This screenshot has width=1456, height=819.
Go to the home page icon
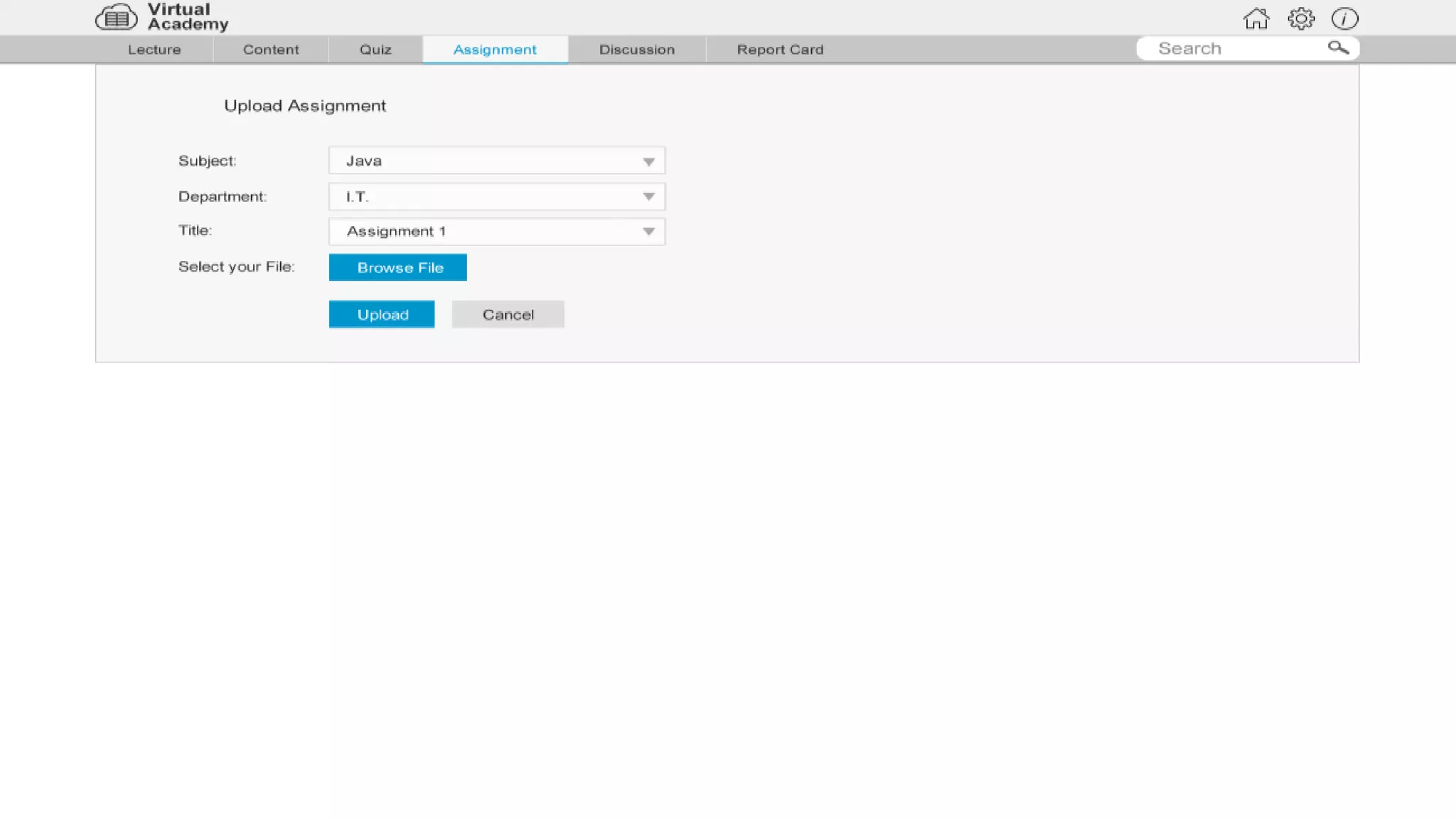point(1256,18)
